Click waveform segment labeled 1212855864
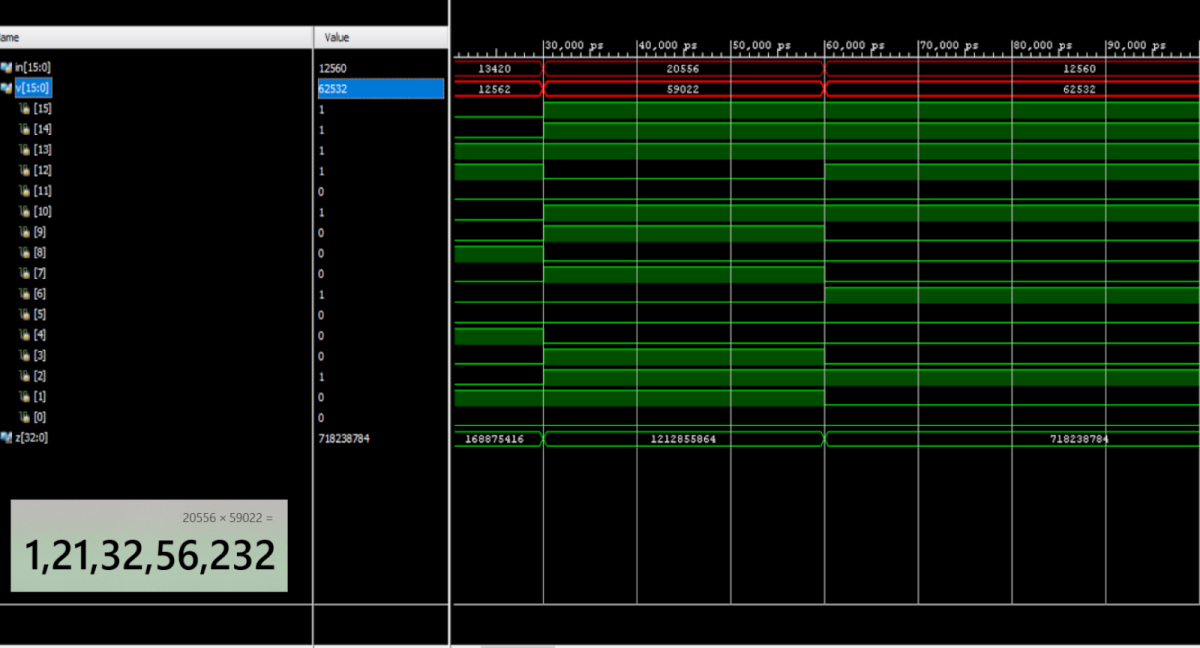This screenshot has width=1200, height=648. [683, 439]
